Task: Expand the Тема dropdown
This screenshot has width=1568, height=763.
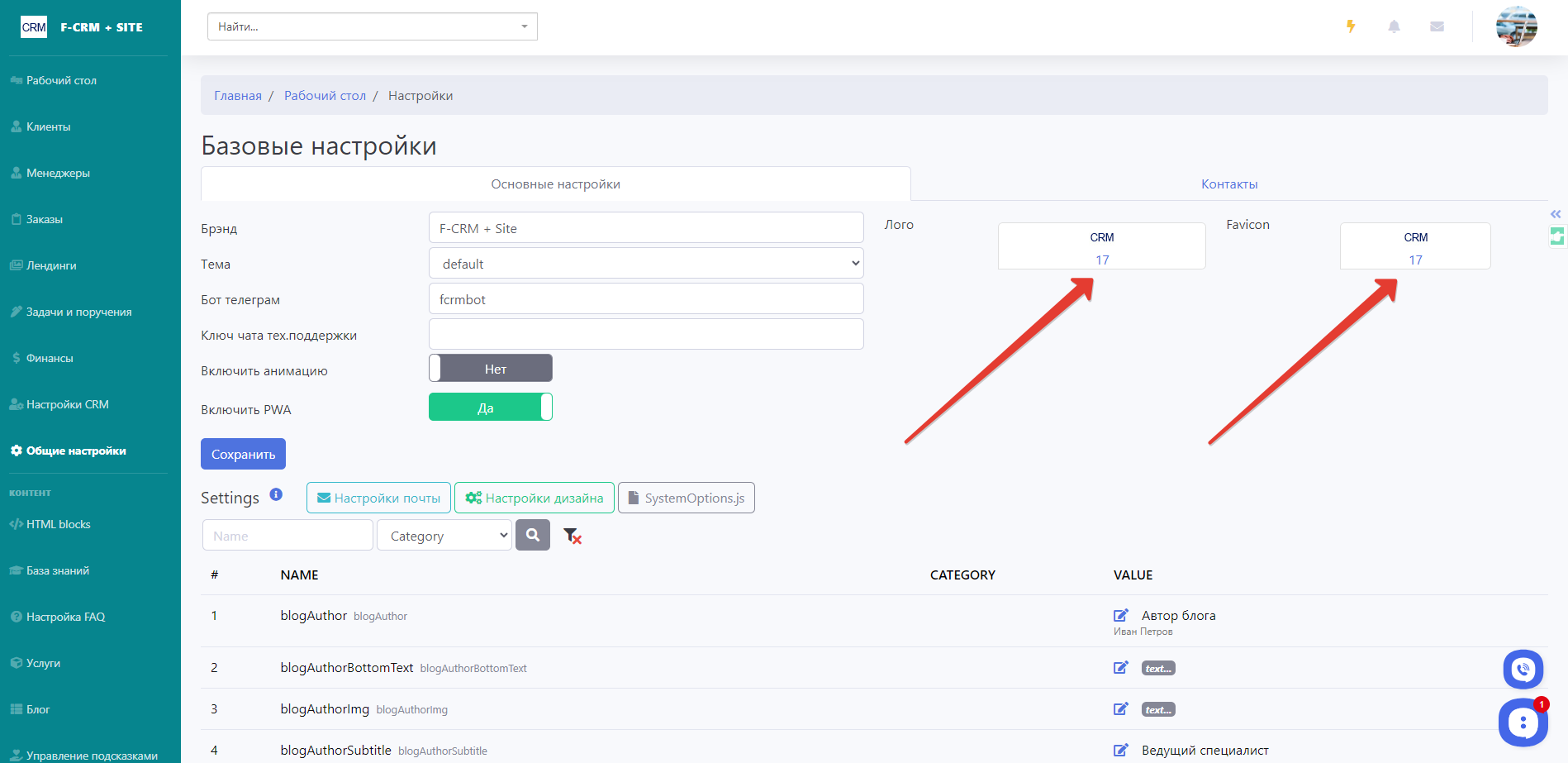Action: coord(646,264)
